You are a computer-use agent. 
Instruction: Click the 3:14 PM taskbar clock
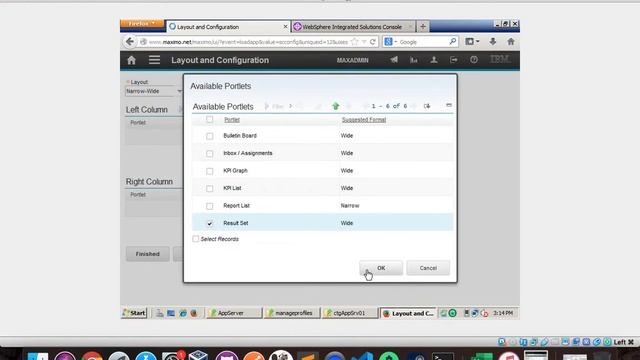click(x=503, y=313)
